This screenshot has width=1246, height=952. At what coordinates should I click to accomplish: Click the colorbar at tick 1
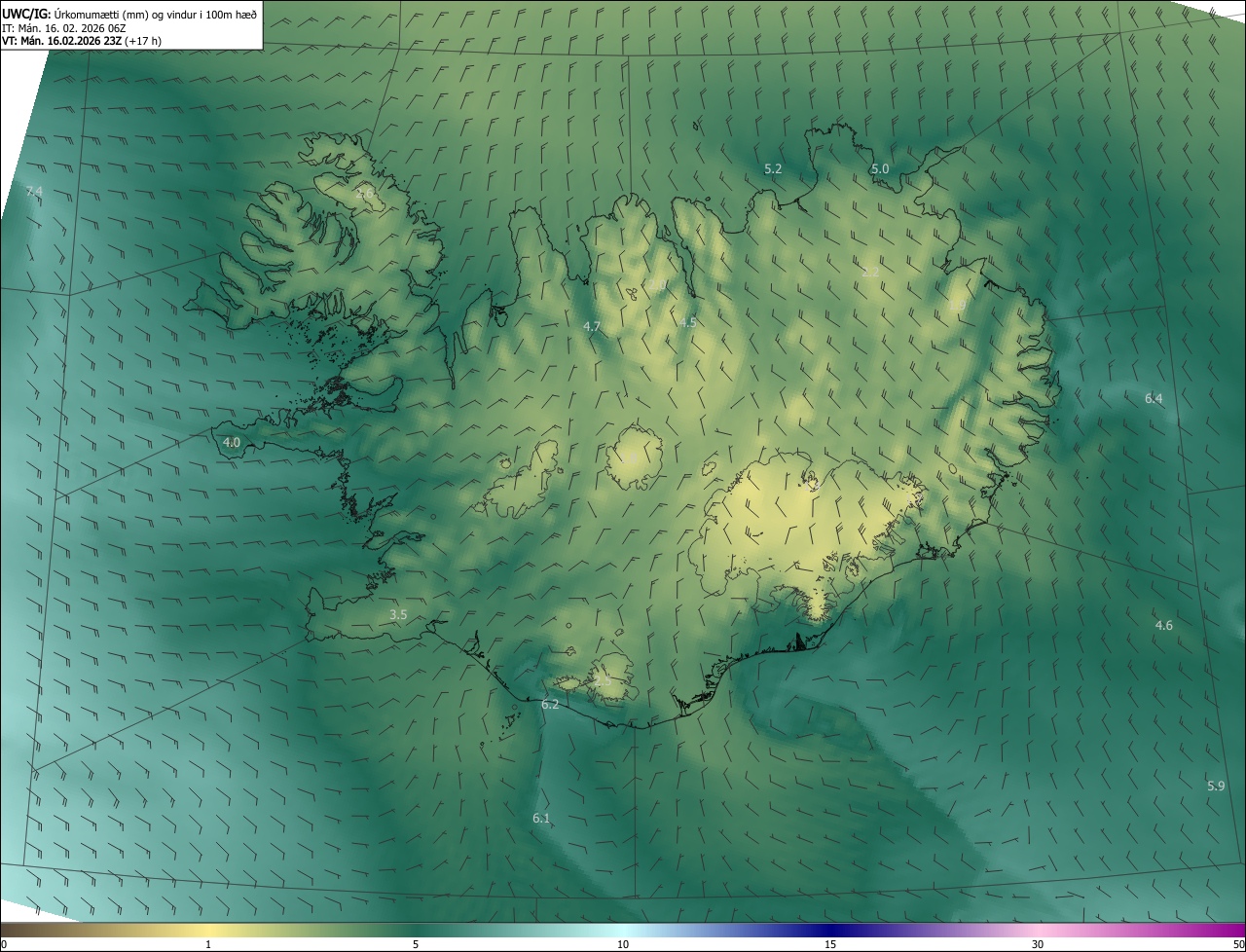208,932
